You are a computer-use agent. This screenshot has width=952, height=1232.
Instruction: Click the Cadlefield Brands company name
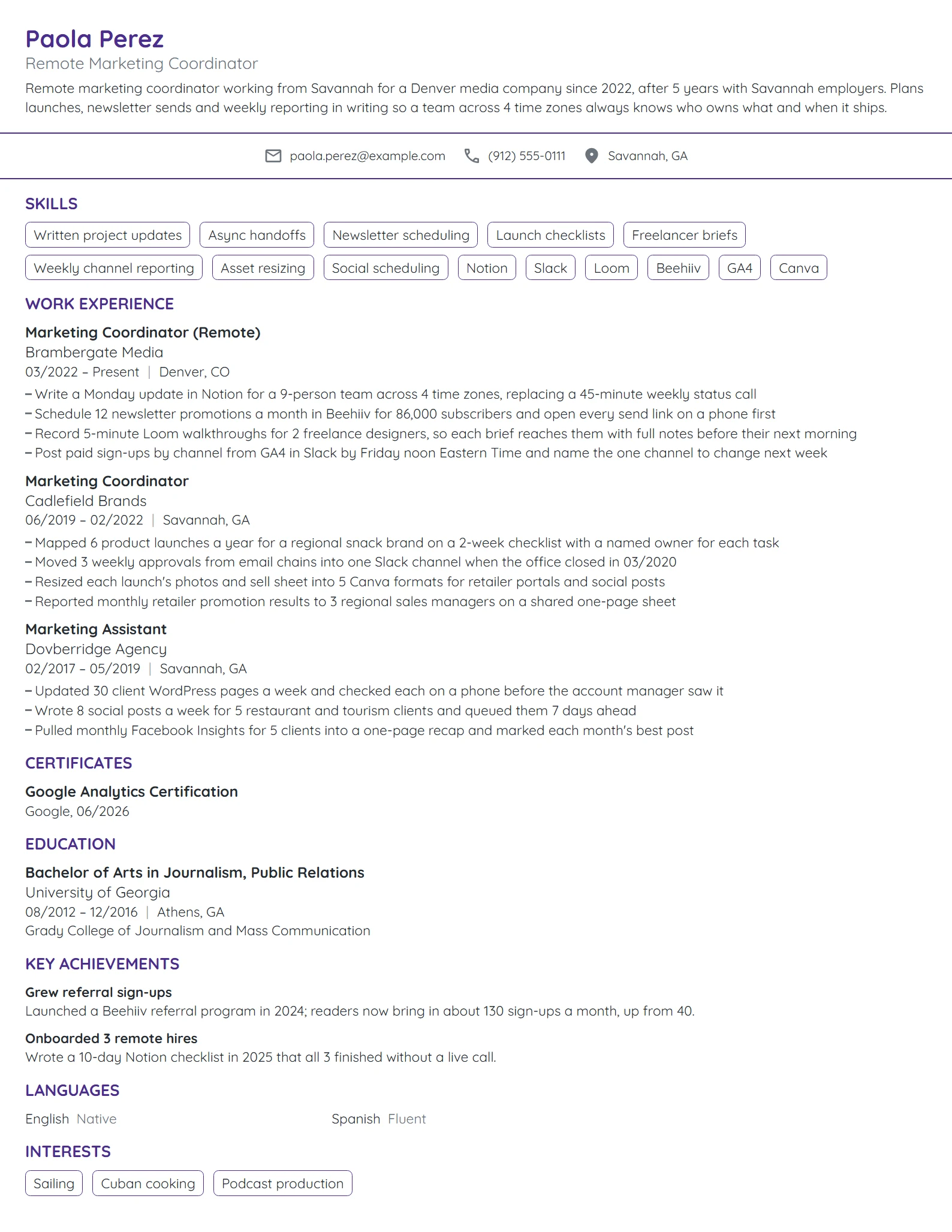86,501
